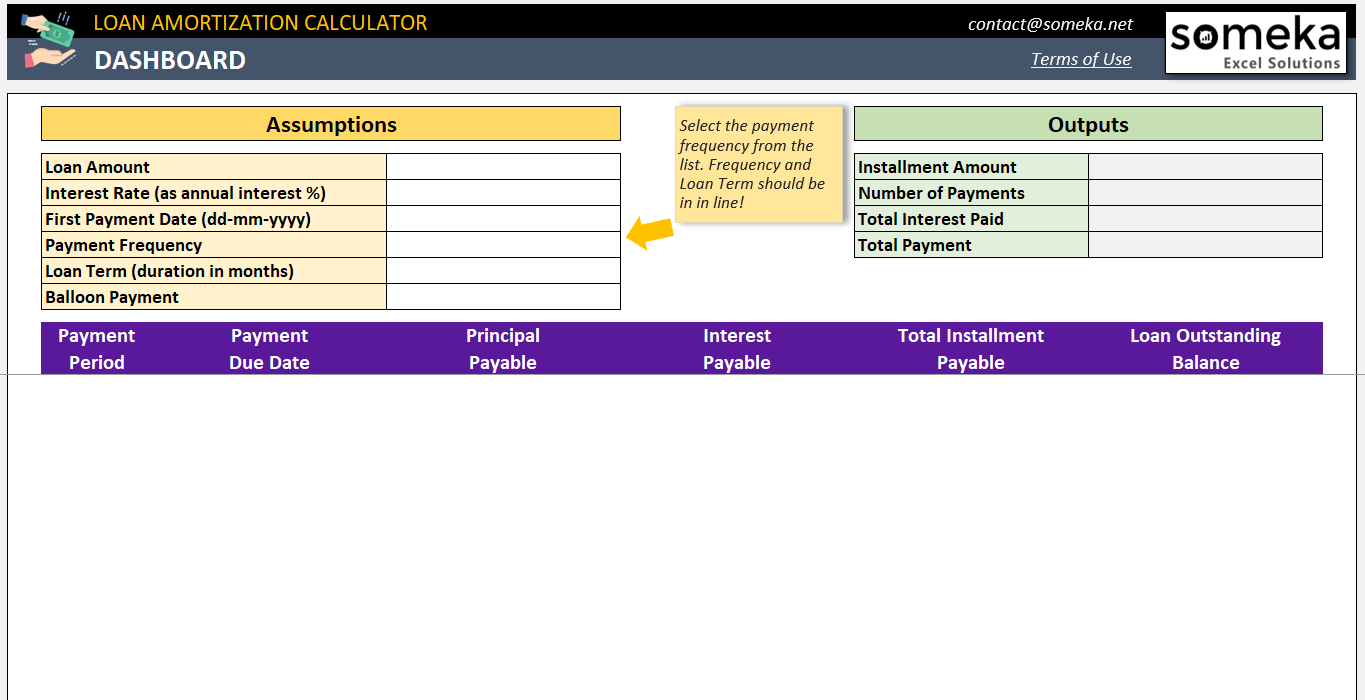Image resolution: width=1365 pixels, height=700 pixels.
Task: Open the Payment Frequency dropdown cell
Action: coord(503,245)
